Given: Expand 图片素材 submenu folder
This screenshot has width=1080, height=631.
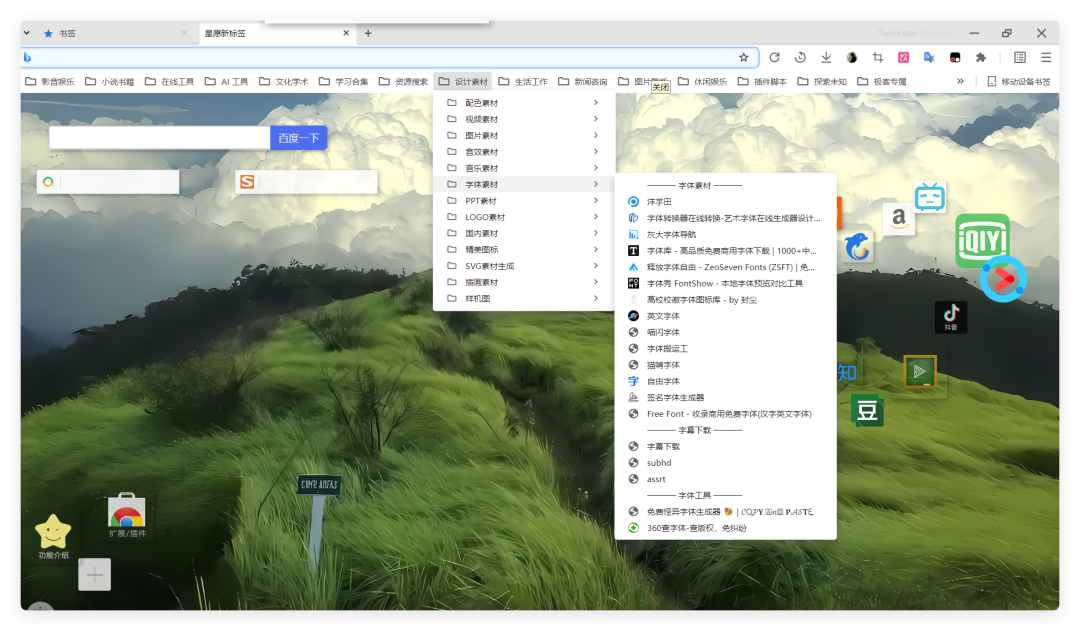Looking at the screenshot, I should 521,136.
